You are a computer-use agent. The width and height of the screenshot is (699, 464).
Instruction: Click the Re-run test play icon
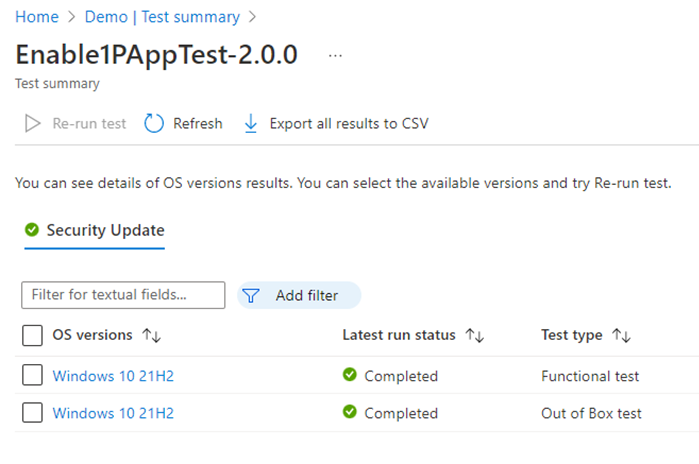[33, 123]
